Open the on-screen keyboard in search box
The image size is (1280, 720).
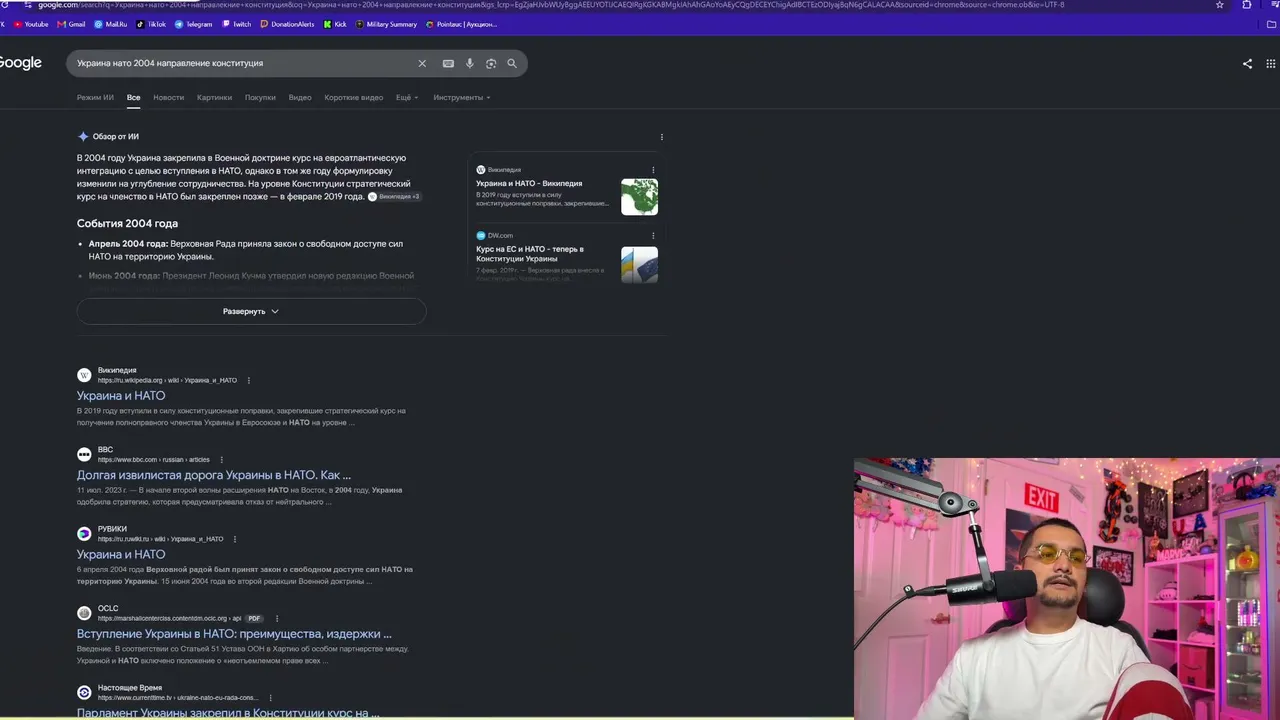tap(448, 63)
